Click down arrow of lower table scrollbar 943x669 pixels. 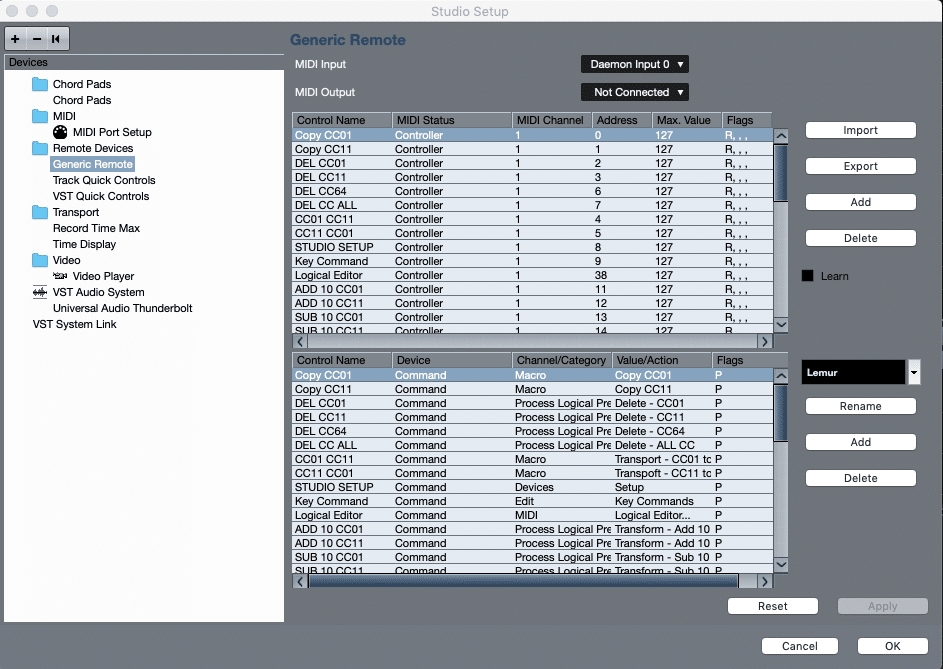(x=781, y=565)
